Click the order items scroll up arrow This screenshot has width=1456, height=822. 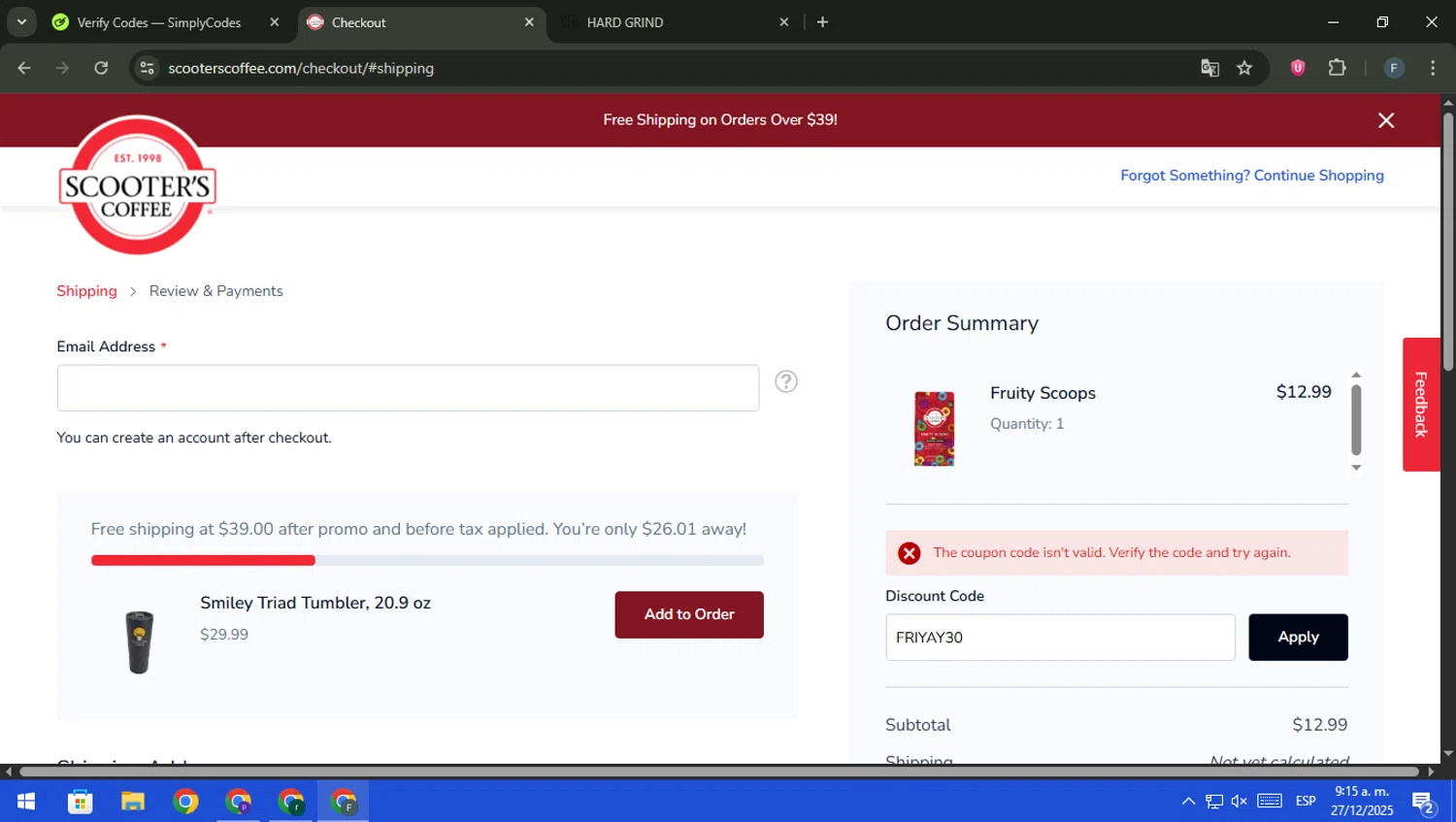click(x=1356, y=375)
